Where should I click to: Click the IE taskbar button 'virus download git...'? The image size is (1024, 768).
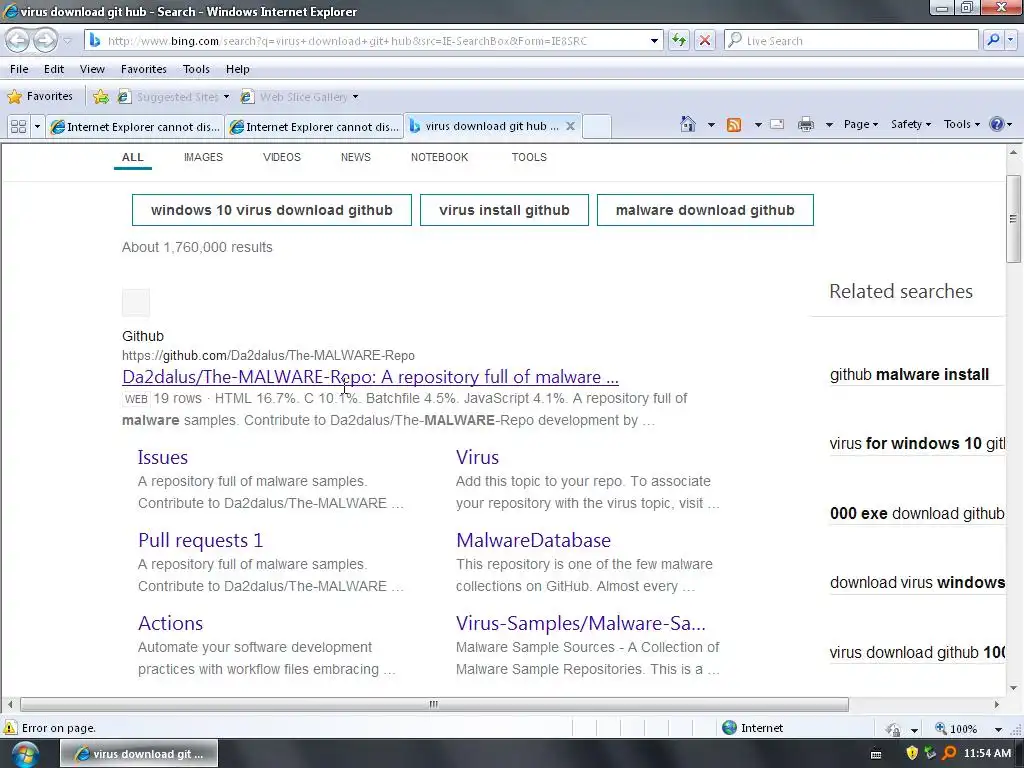(x=138, y=754)
